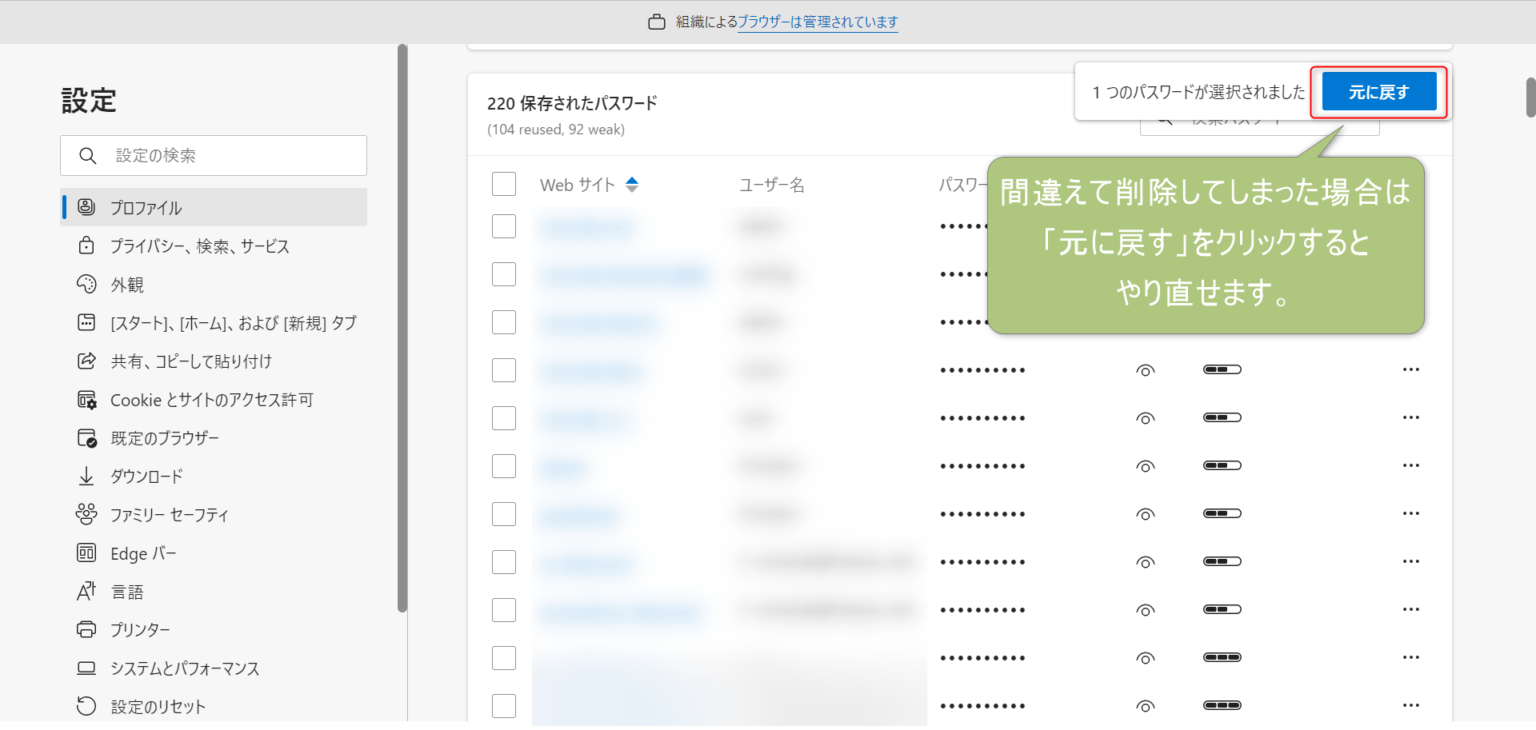This screenshot has height=730, width=1536.
Task: Open sort options on Web サイト column
Action: (631, 184)
